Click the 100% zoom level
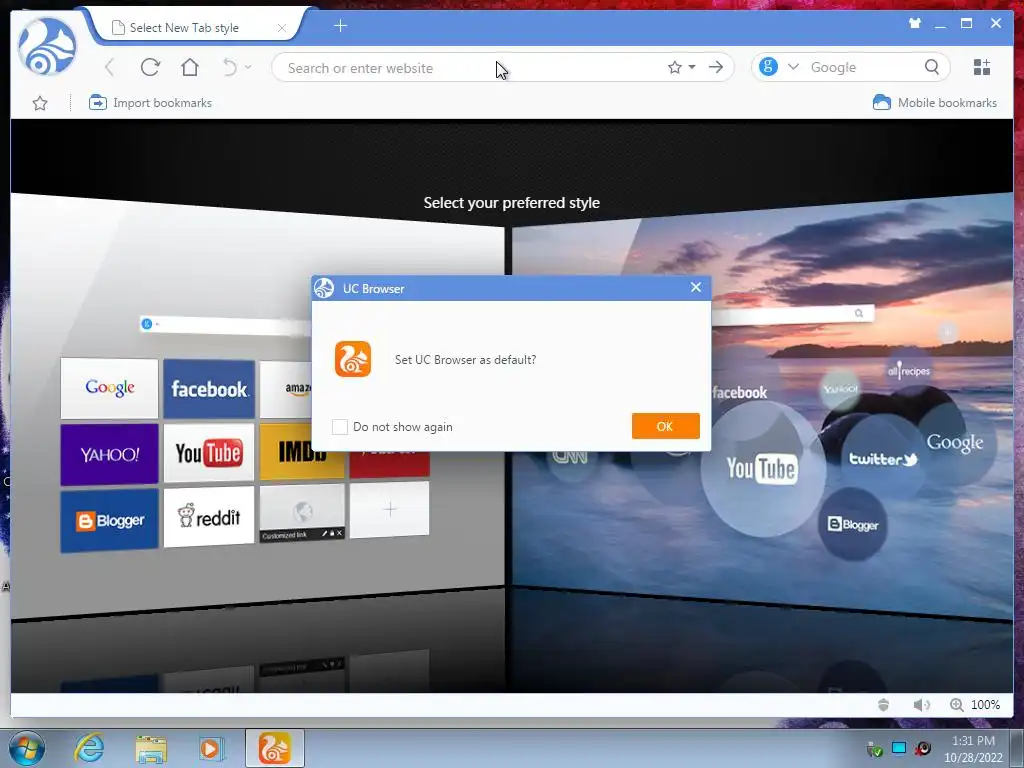Viewport: 1024px width, 768px height. (x=985, y=705)
